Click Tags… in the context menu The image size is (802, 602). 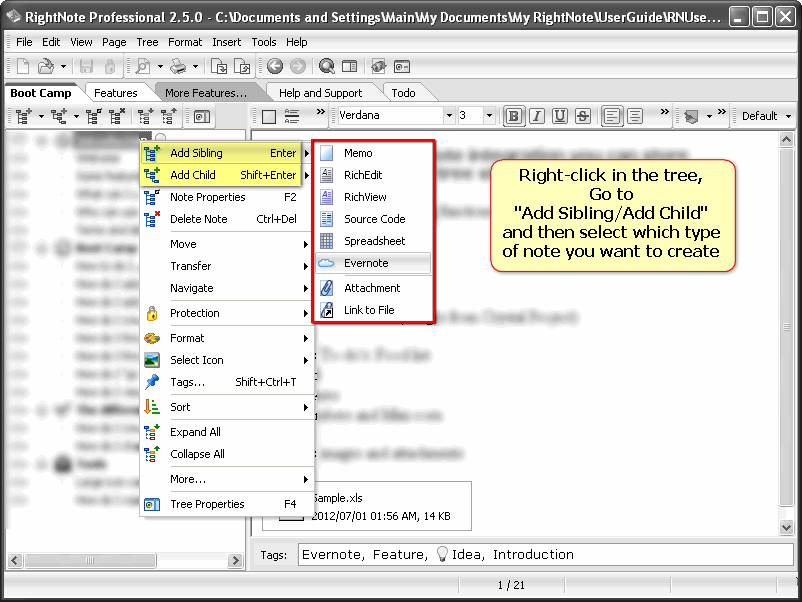coord(227,382)
